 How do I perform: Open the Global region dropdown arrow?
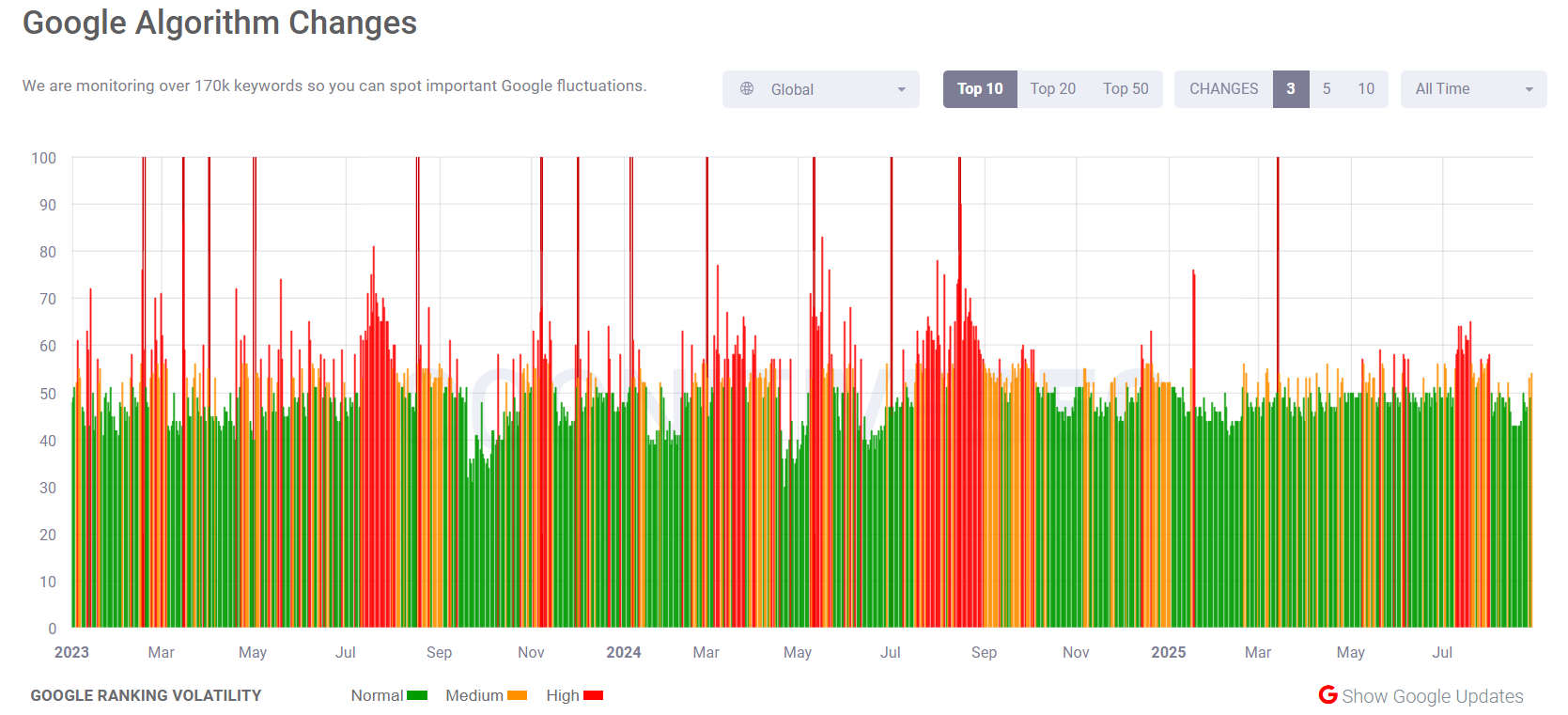tap(901, 89)
